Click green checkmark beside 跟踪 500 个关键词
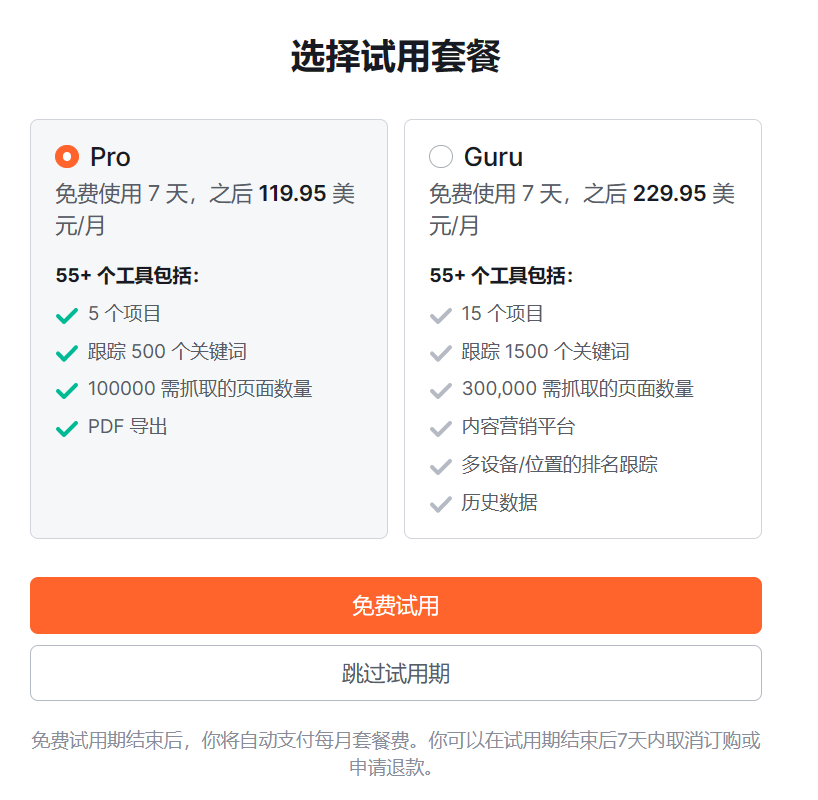Image resolution: width=818 pixels, height=800 pixels. [67, 353]
